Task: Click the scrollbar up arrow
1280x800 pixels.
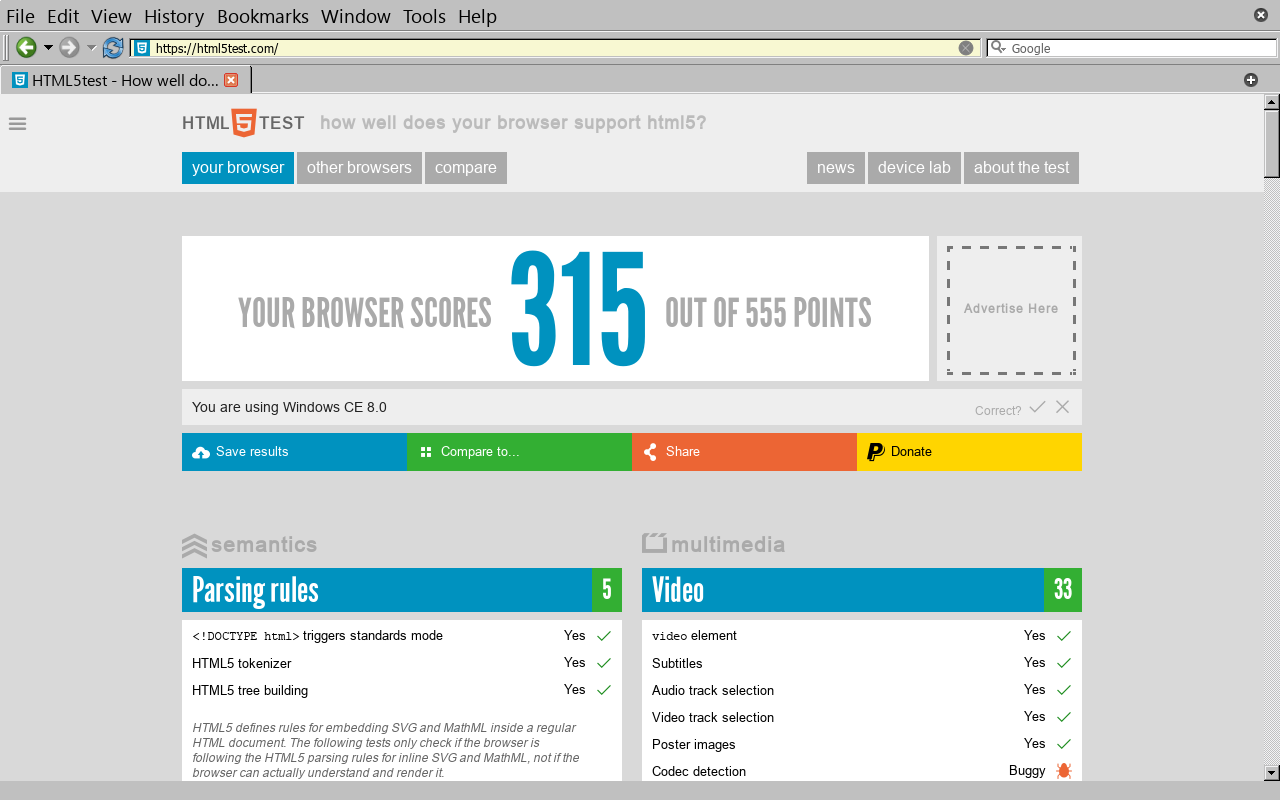Action: (x=1272, y=102)
